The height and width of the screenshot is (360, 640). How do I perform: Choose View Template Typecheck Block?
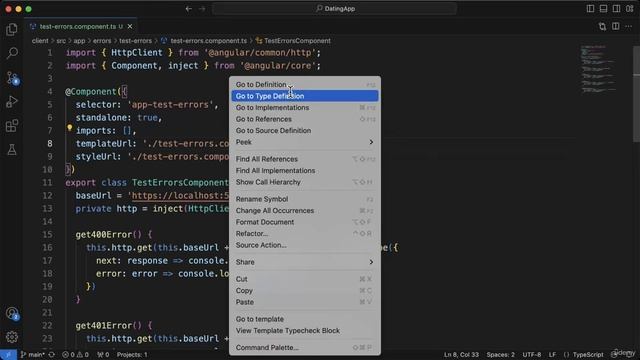tap(305, 331)
